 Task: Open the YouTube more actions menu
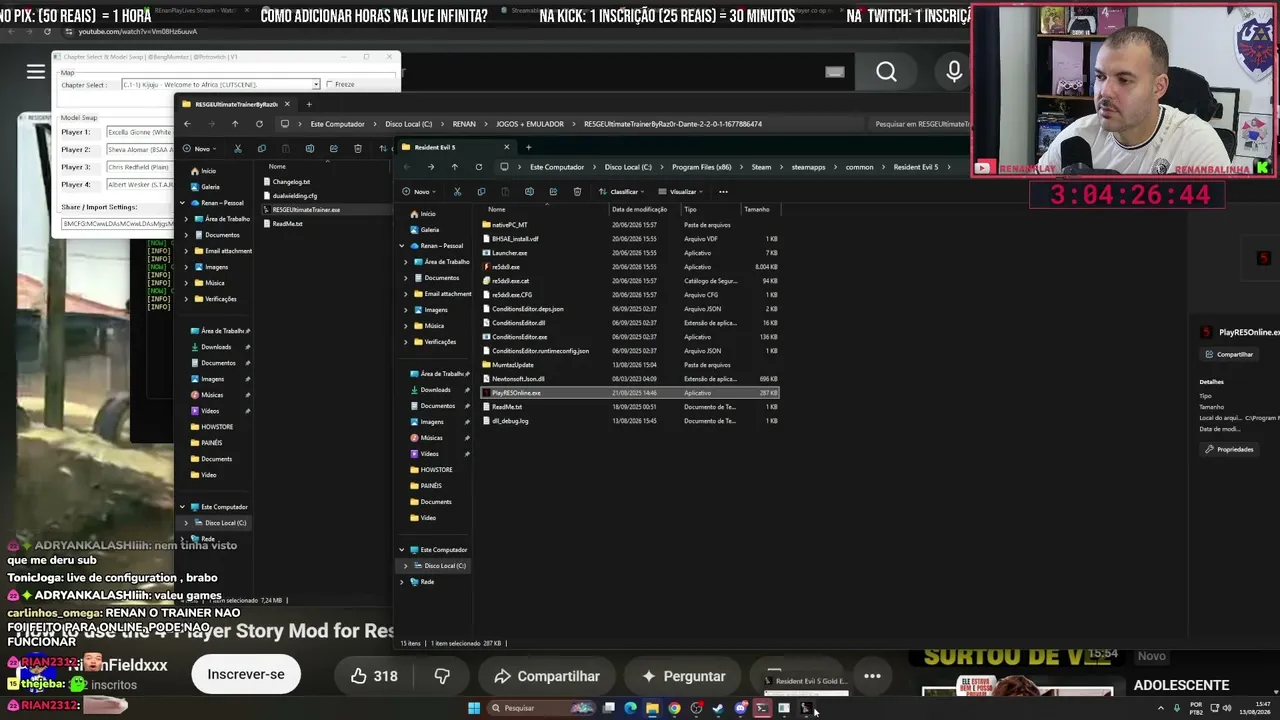(872, 676)
